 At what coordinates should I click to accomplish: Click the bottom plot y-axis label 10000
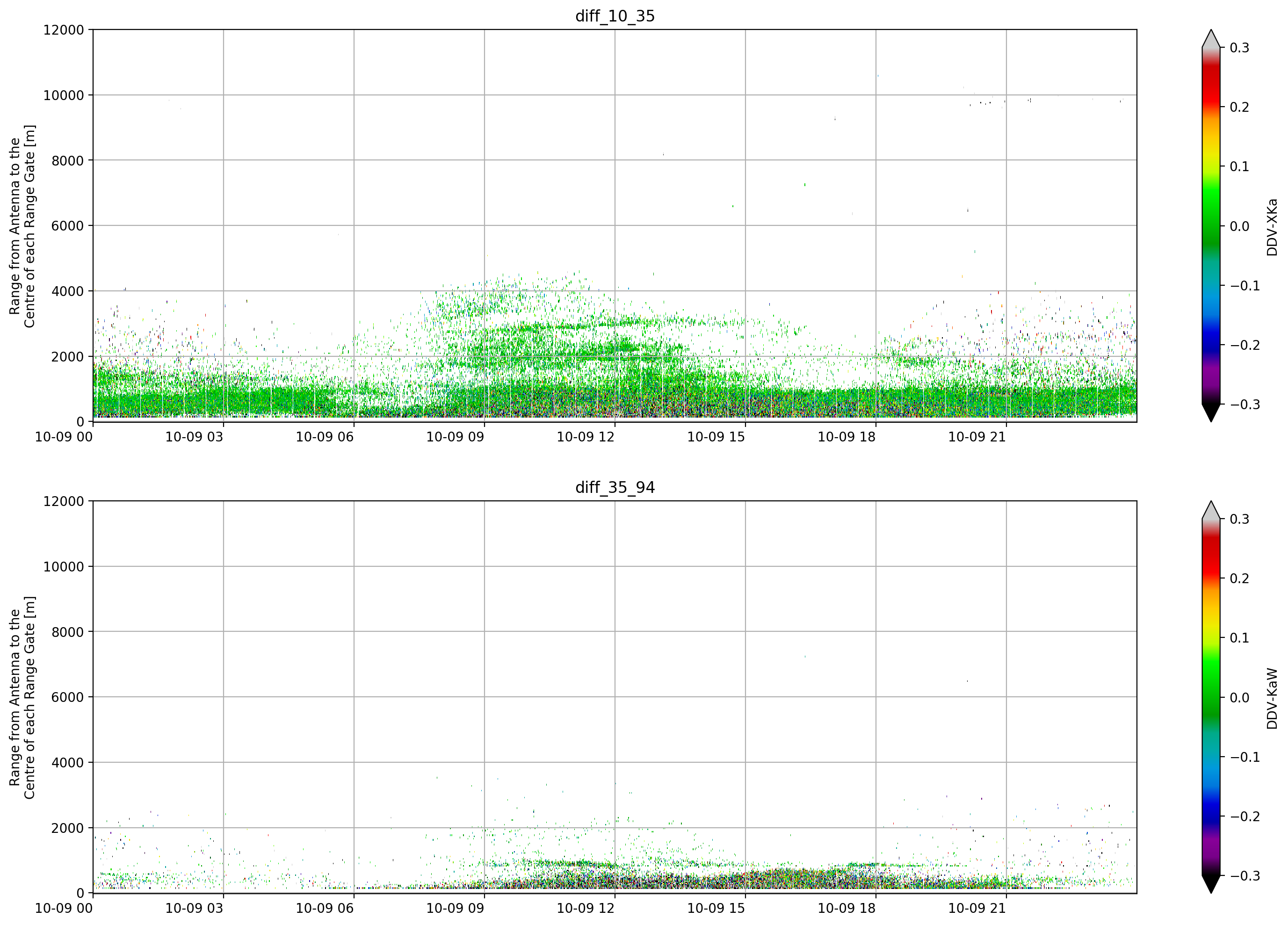pos(64,567)
